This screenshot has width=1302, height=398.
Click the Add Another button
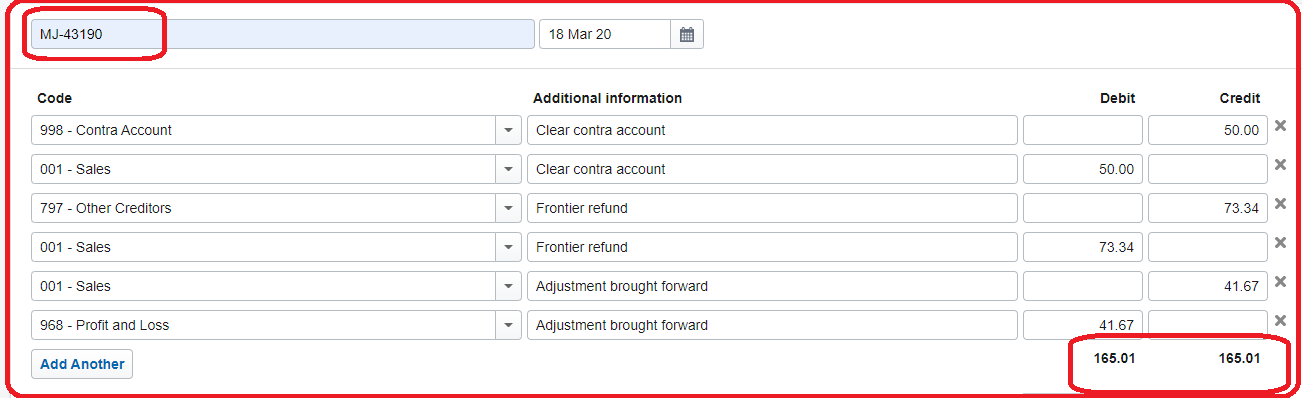click(x=82, y=364)
